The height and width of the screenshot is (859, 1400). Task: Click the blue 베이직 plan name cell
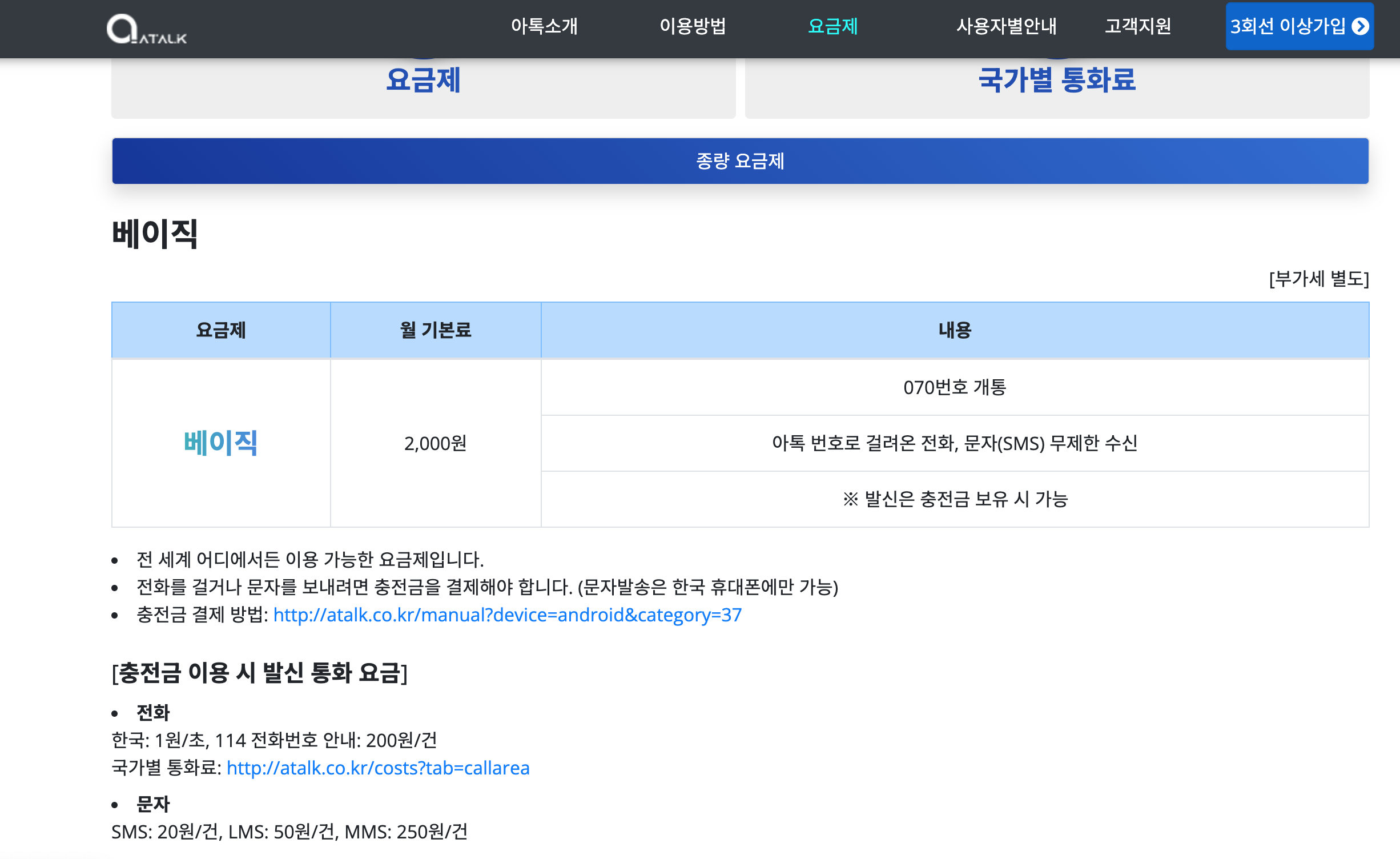click(221, 443)
